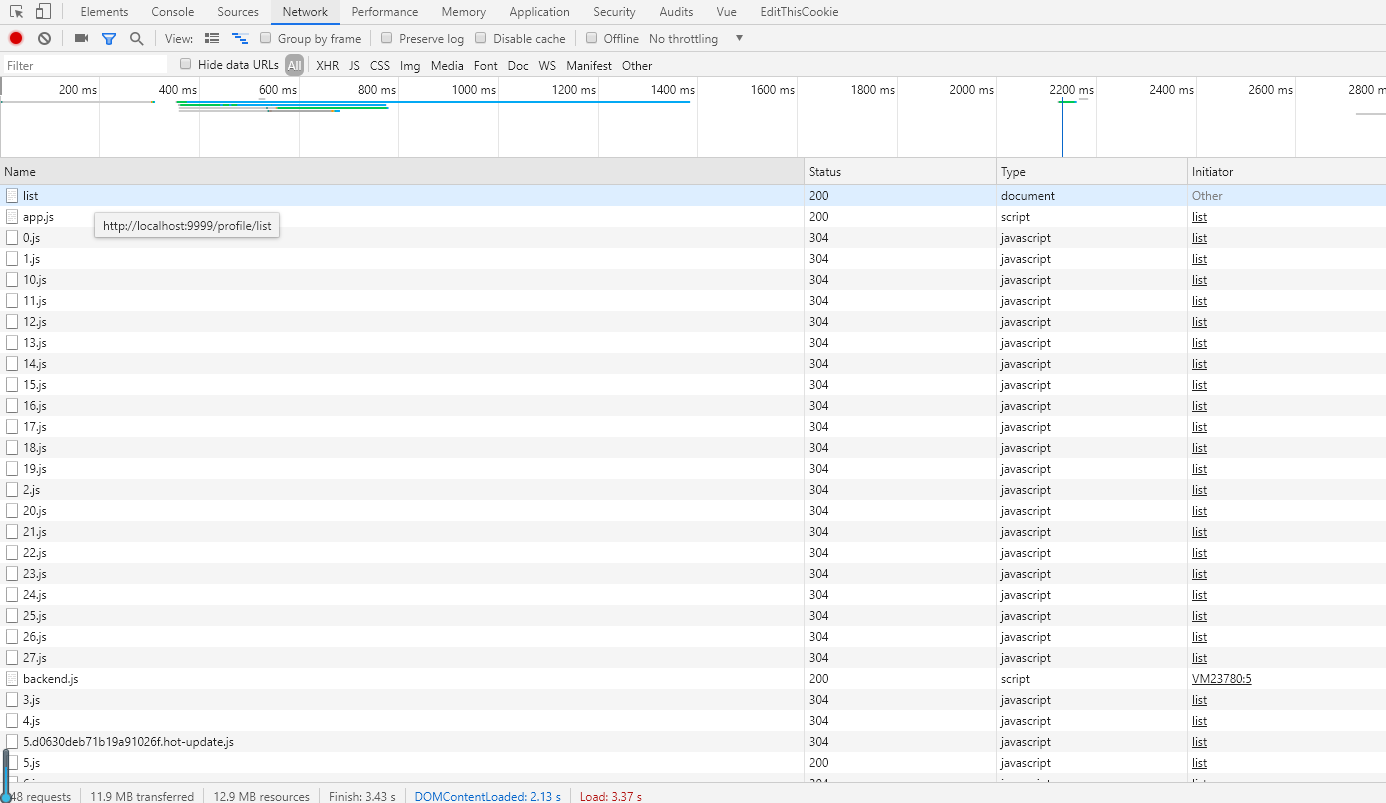Select the 5.d0630deb71b19a91026f.hot-update.js request
1386x803 pixels.
point(693,742)
